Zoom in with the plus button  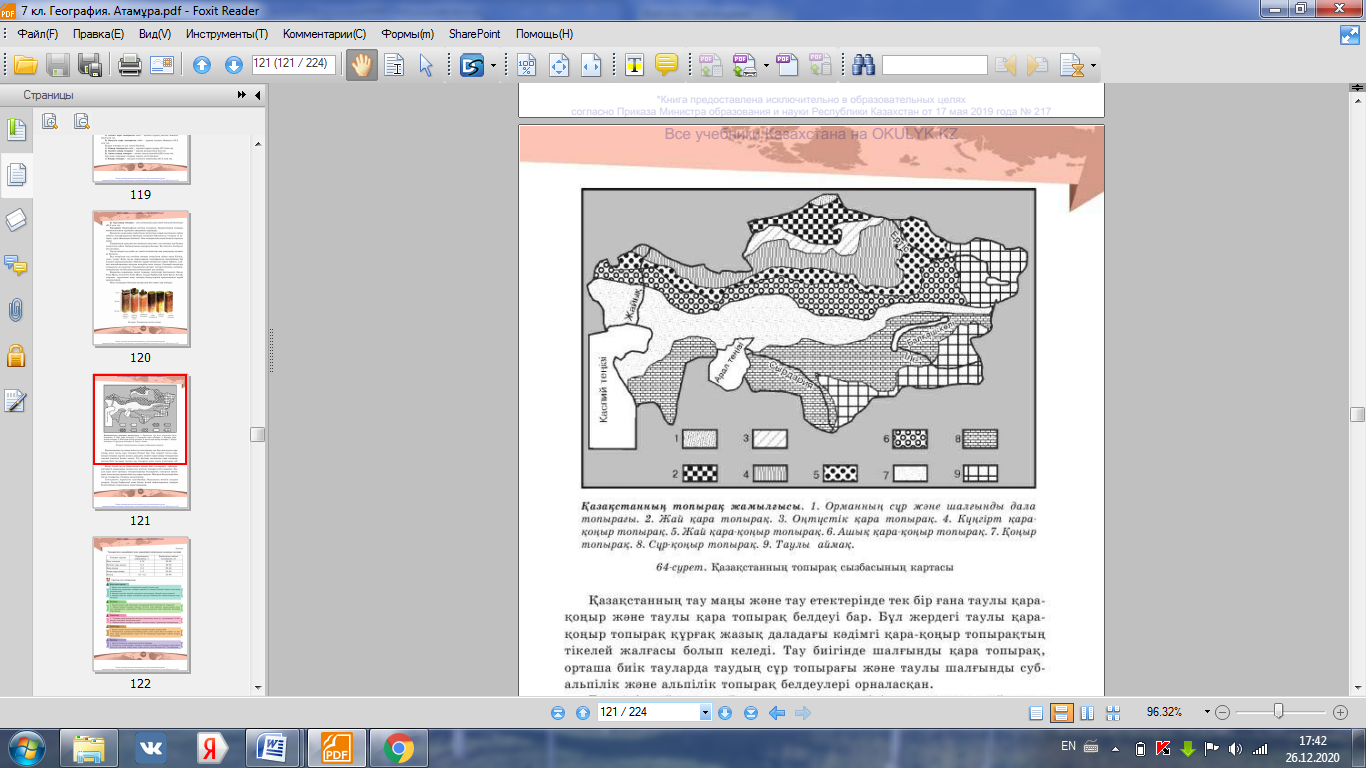[1341, 712]
